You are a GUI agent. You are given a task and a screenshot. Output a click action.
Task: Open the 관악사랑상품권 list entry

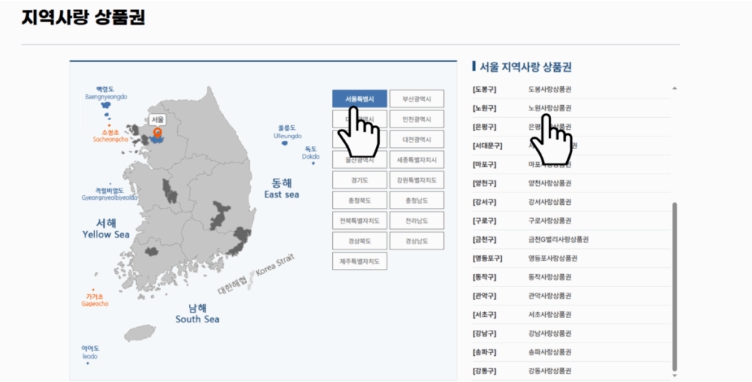click(550, 296)
